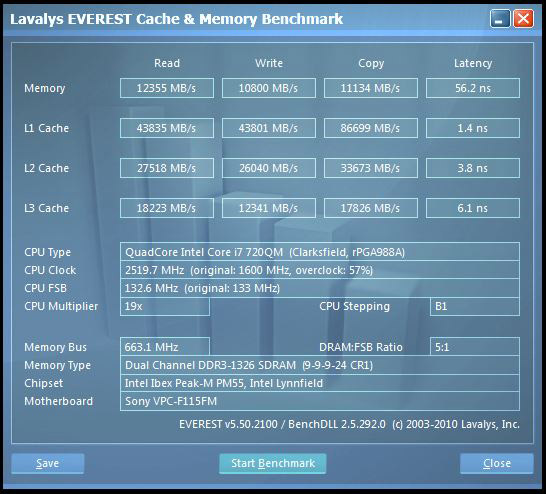
Task: Click the Write column header
Action: pyautogui.click(x=269, y=63)
